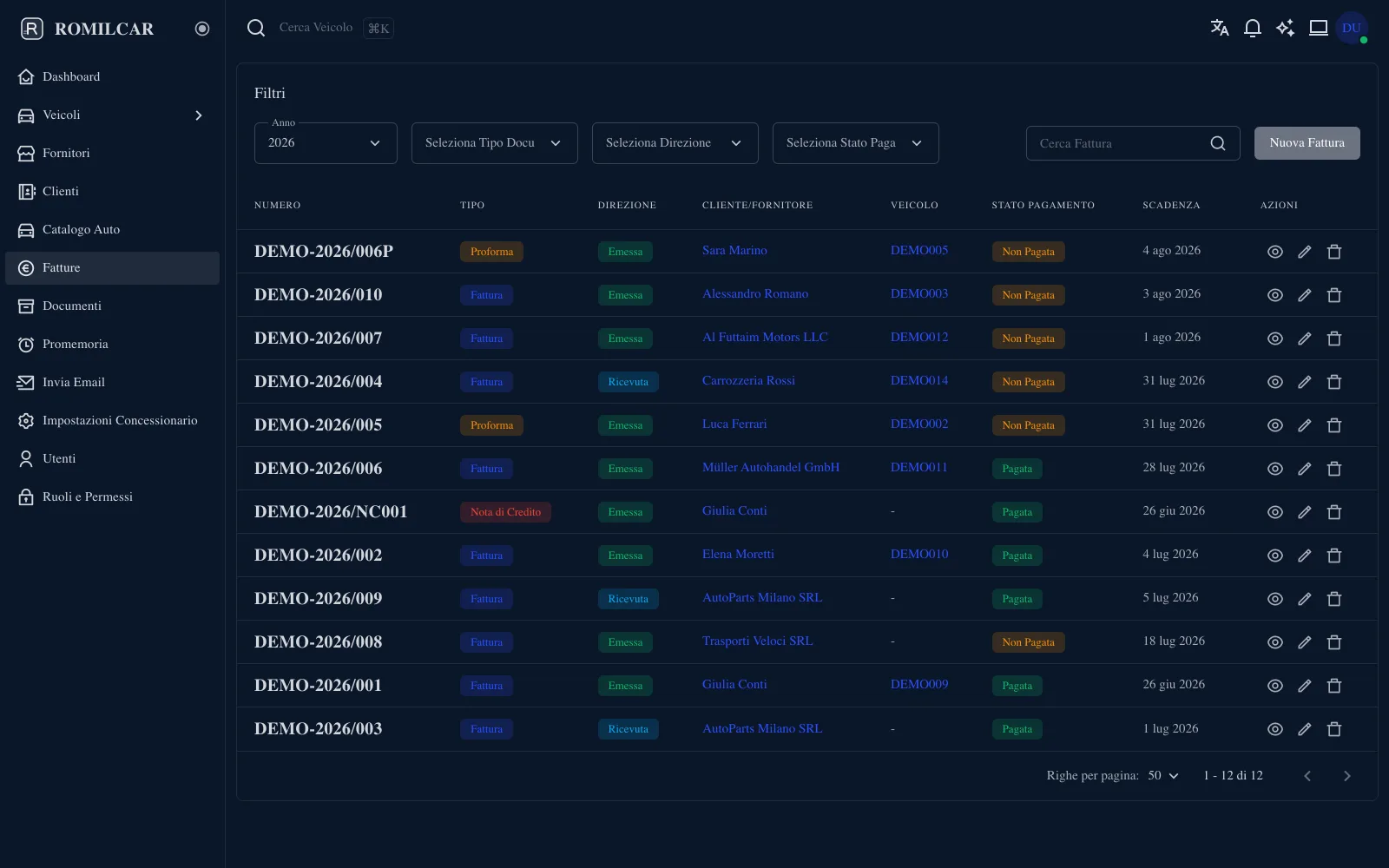
Task: Click the Nuova Fattura button
Action: [x=1307, y=143]
